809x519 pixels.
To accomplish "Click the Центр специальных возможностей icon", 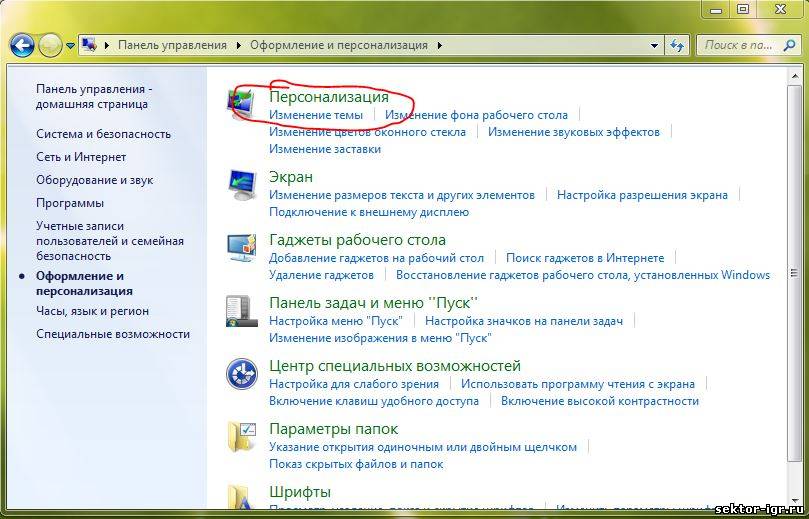I will coord(241,374).
